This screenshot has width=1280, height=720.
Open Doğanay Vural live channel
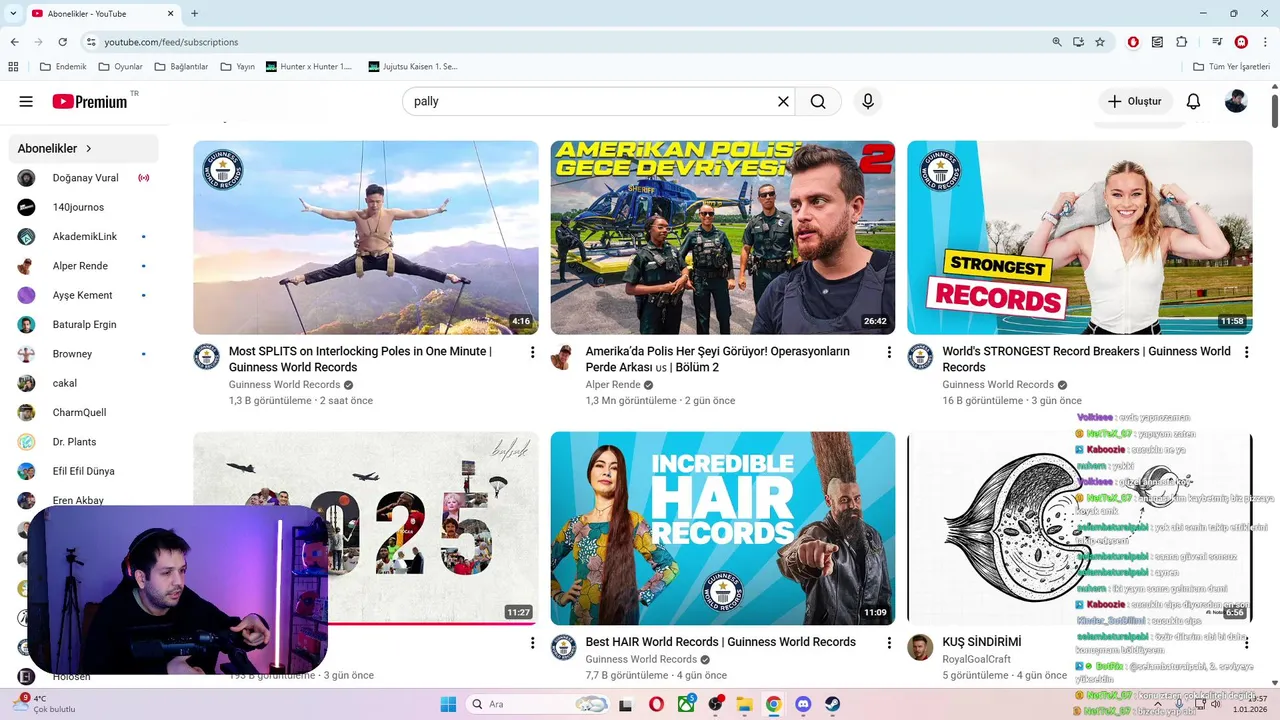(82, 178)
